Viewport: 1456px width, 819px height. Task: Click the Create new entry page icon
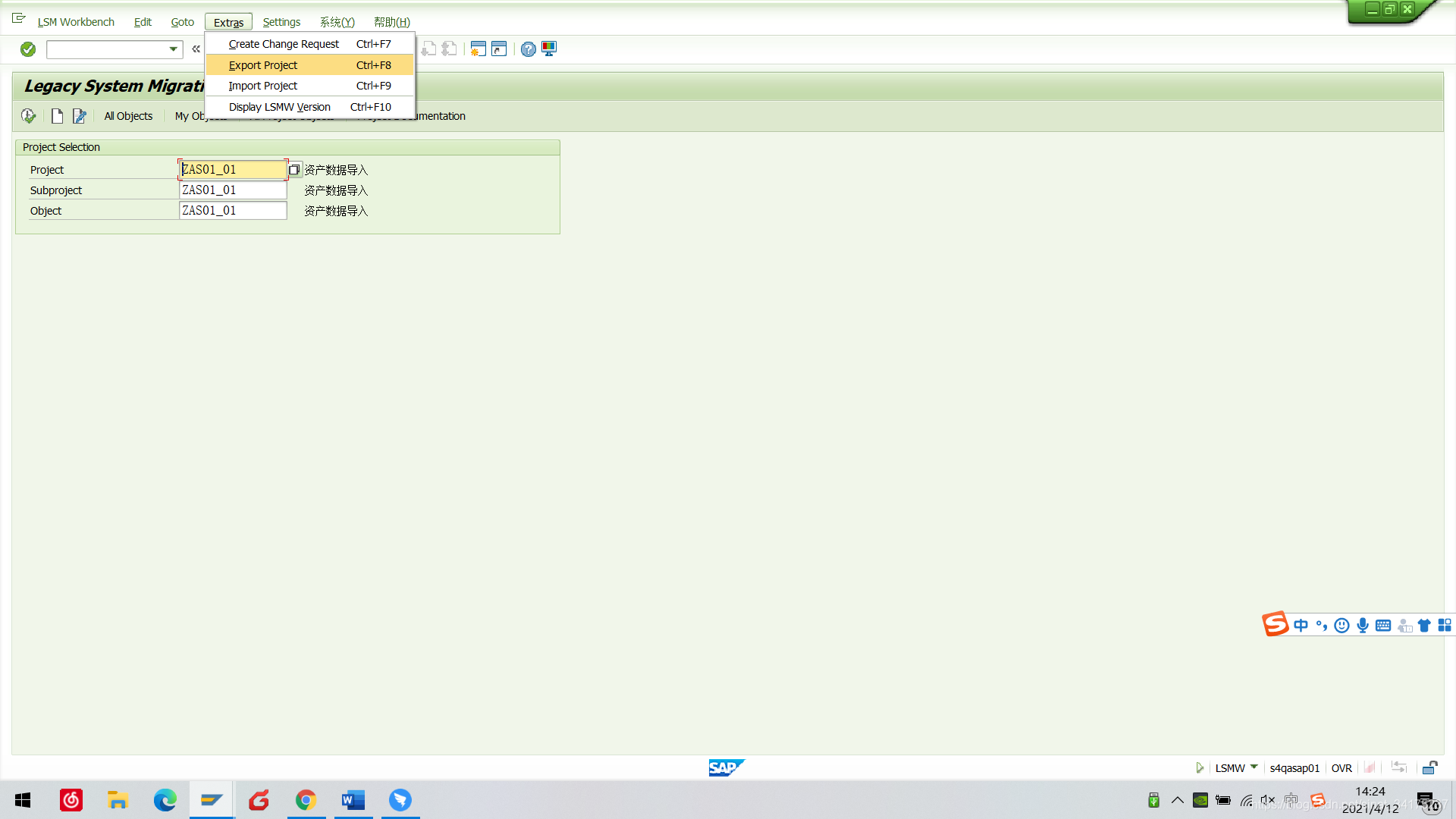pyautogui.click(x=57, y=116)
